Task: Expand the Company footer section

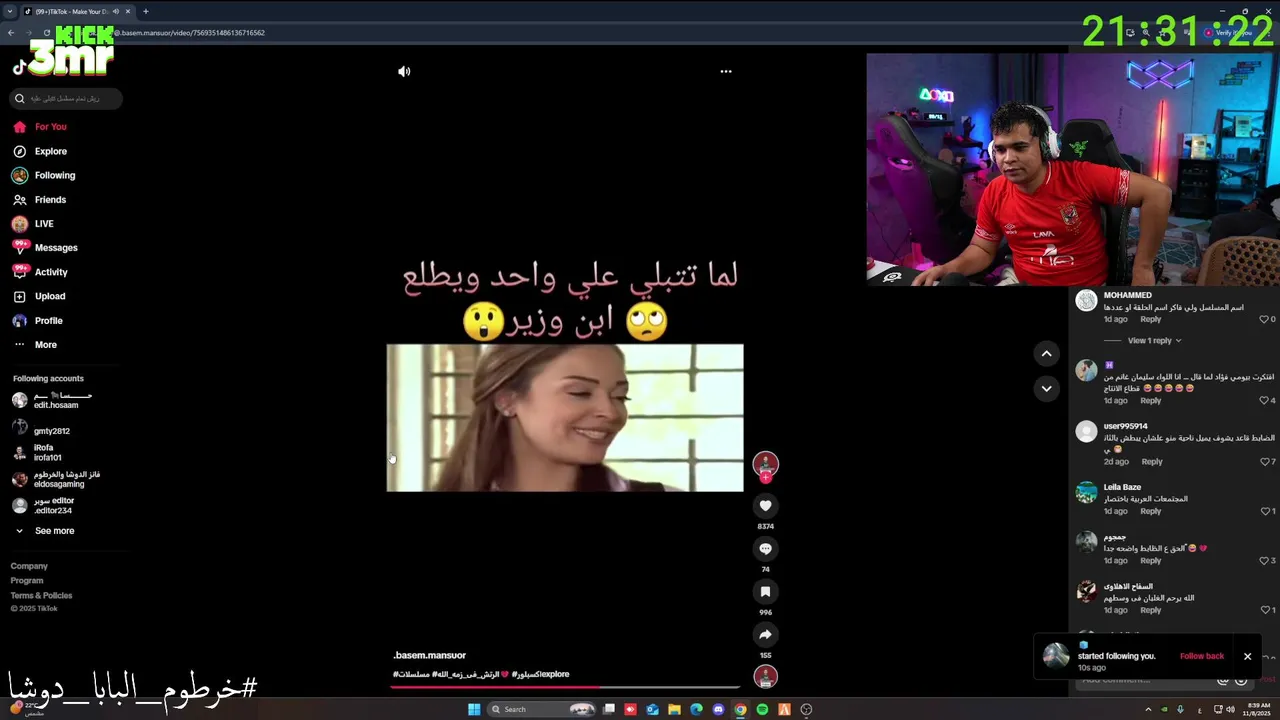Action: tap(29, 566)
